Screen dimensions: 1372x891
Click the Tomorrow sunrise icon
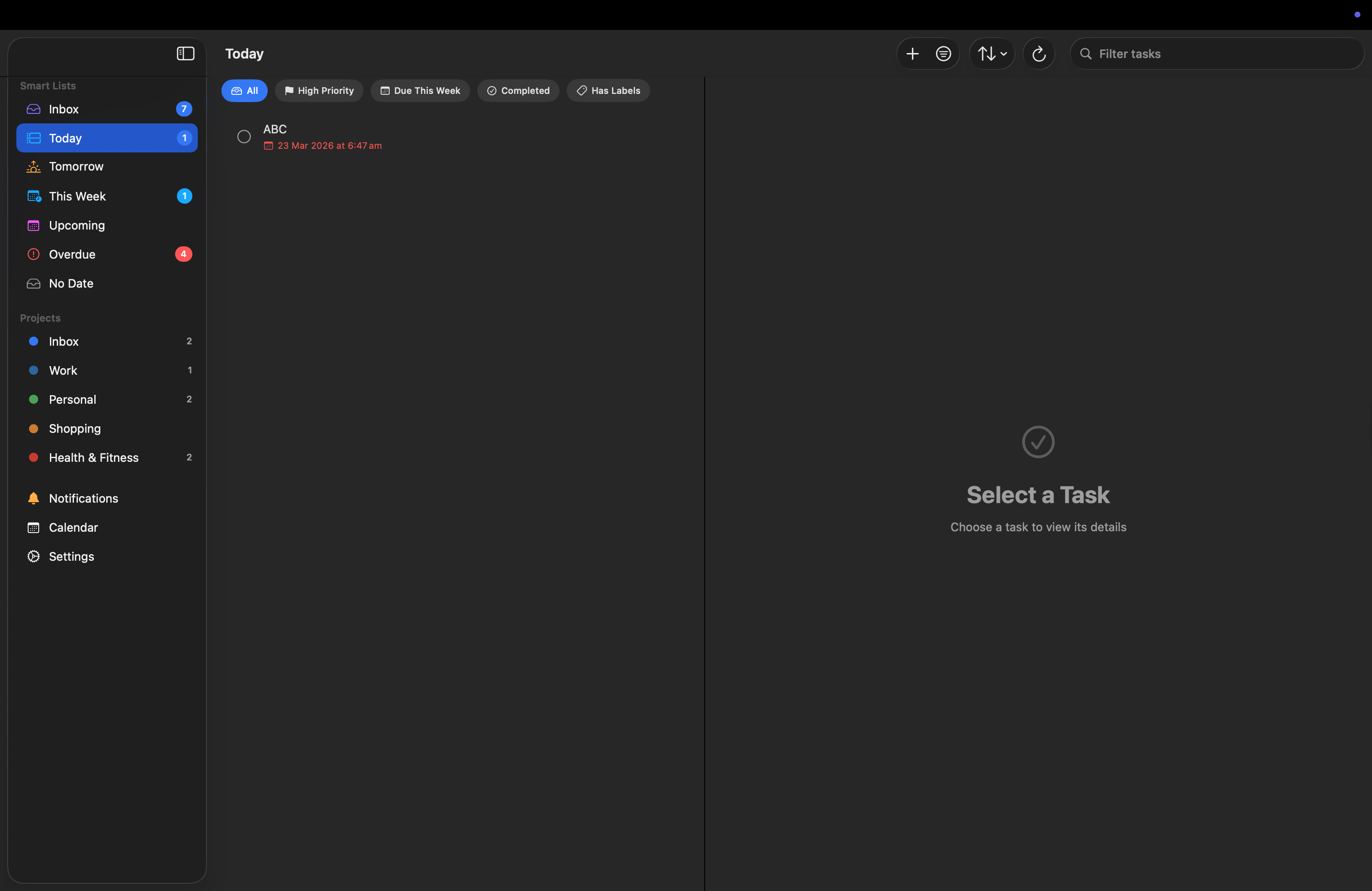(x=34, y=166)
